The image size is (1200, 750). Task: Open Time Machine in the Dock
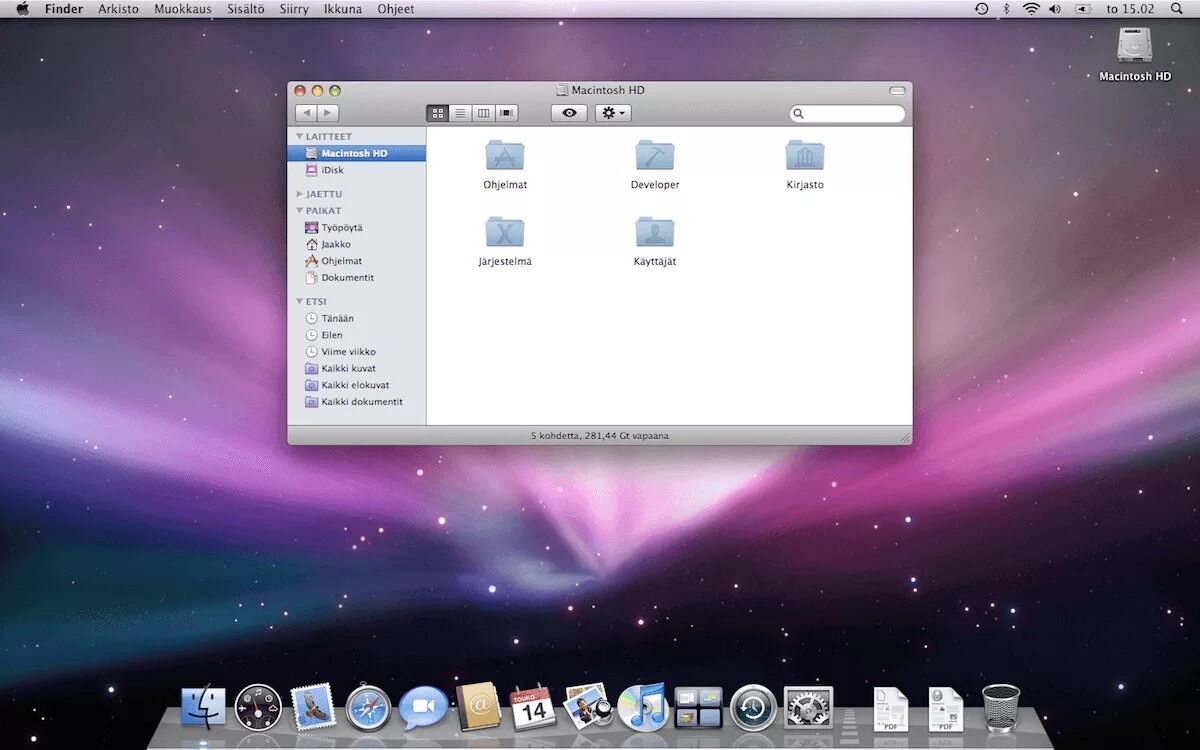click(x=753, y=707)
